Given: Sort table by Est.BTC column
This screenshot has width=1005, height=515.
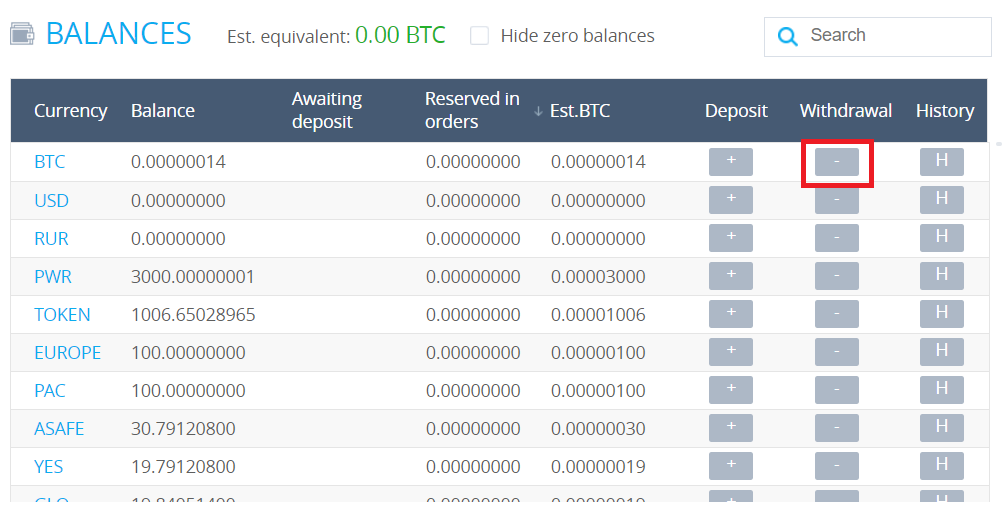Looking at the screenshot, I should (x=579, y=111).
